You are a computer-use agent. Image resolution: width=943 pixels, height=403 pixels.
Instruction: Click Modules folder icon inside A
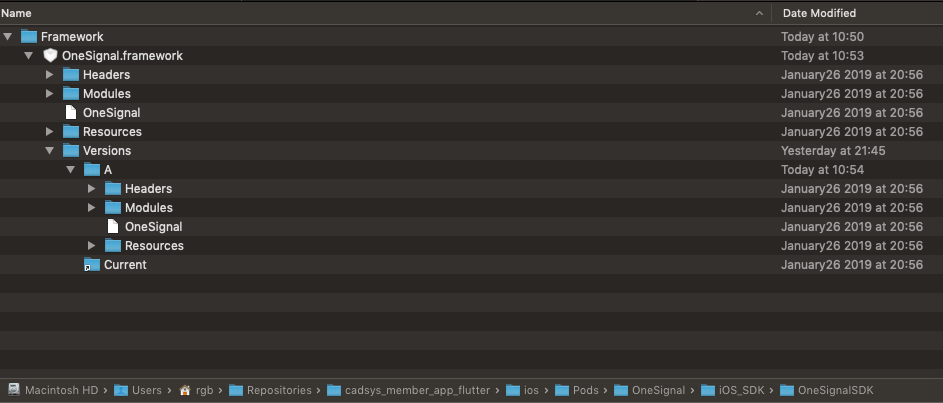(113, 208)
